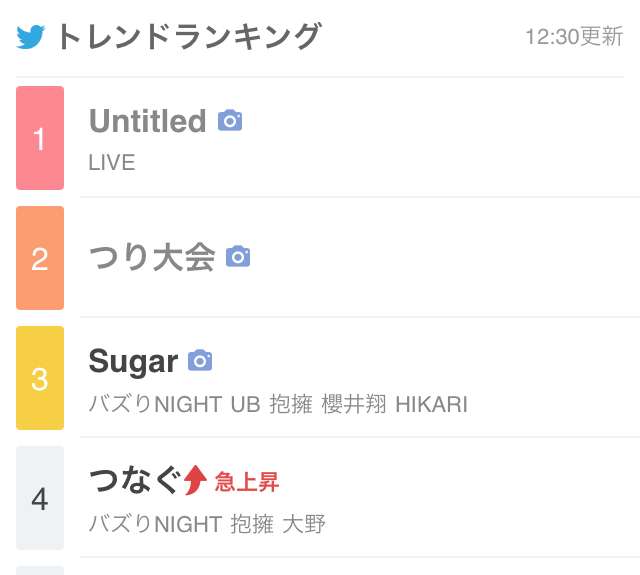Open camera icon next to Sugar
640x575 pixels.
click(200, 360)
